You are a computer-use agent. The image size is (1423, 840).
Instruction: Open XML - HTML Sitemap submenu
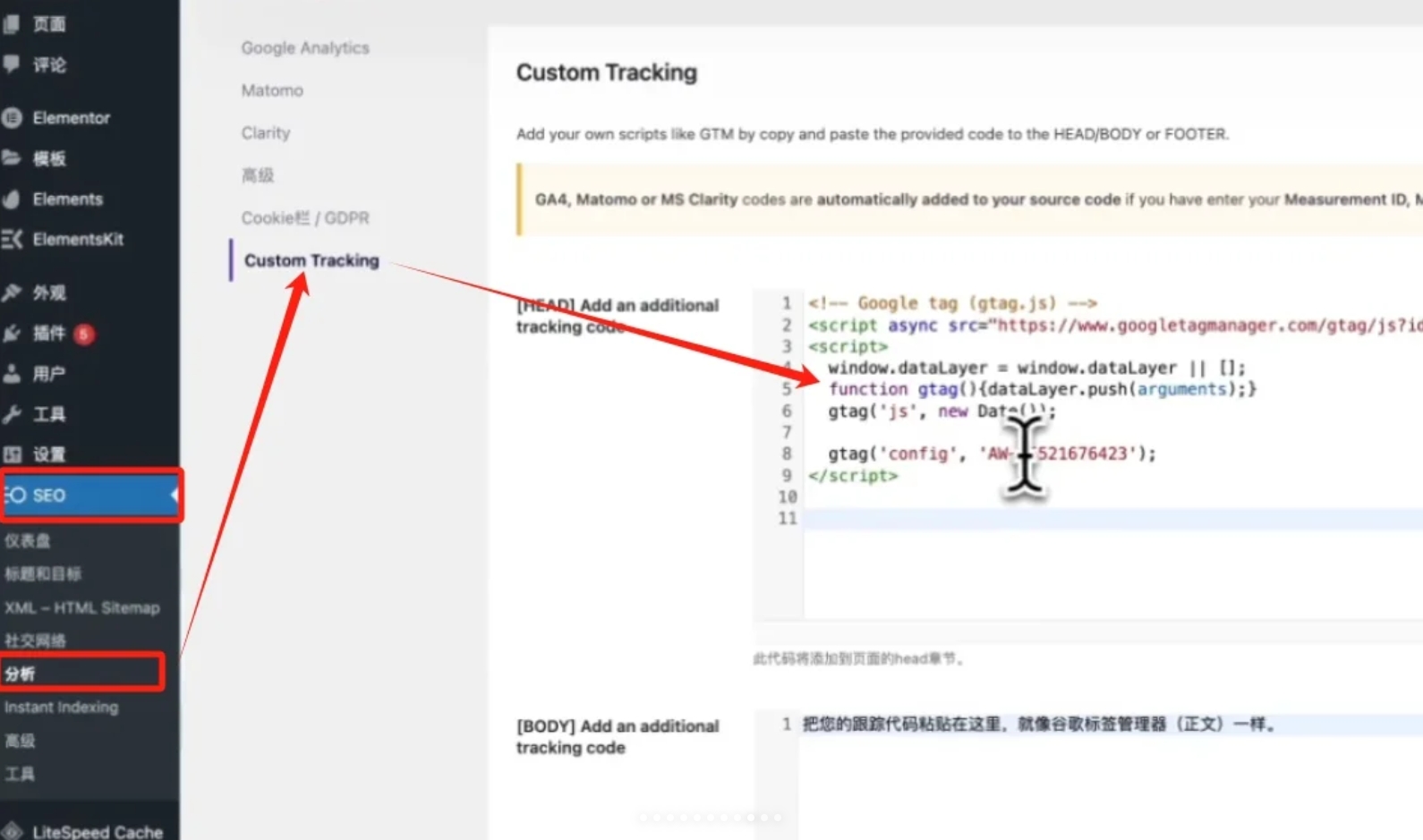pyautogui.click(x=81, y=608)
